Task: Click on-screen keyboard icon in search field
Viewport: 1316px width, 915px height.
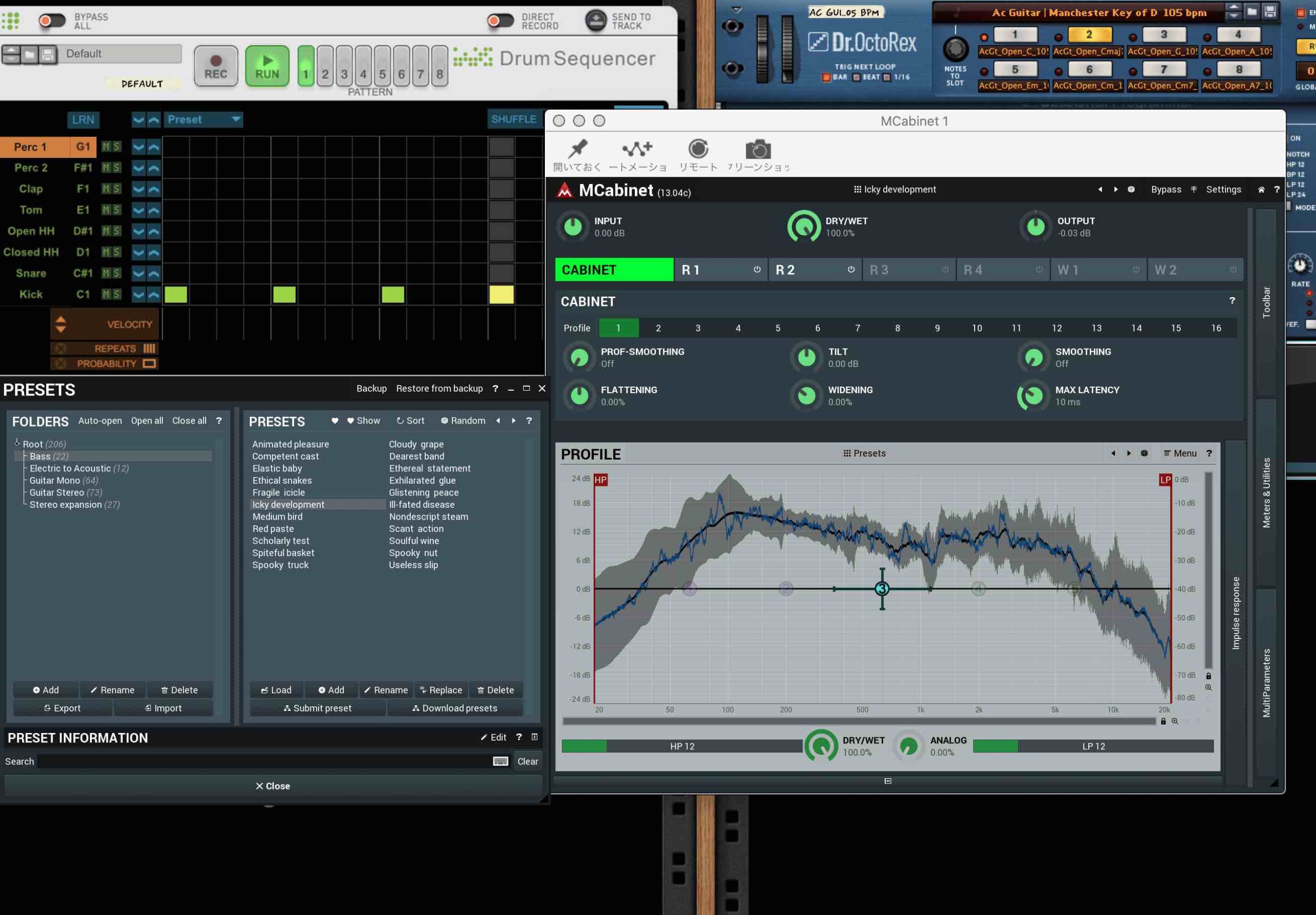Action: tap(500, 761)
